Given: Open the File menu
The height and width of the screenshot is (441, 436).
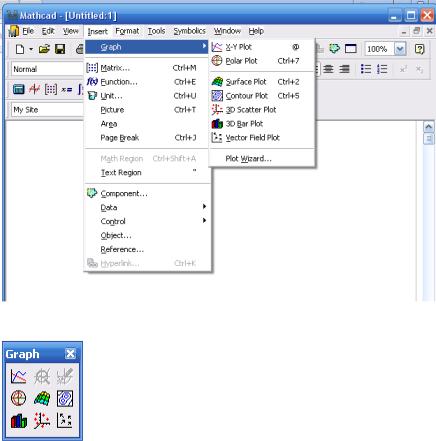Looking at the screenshot, I should tap(28, 31).
